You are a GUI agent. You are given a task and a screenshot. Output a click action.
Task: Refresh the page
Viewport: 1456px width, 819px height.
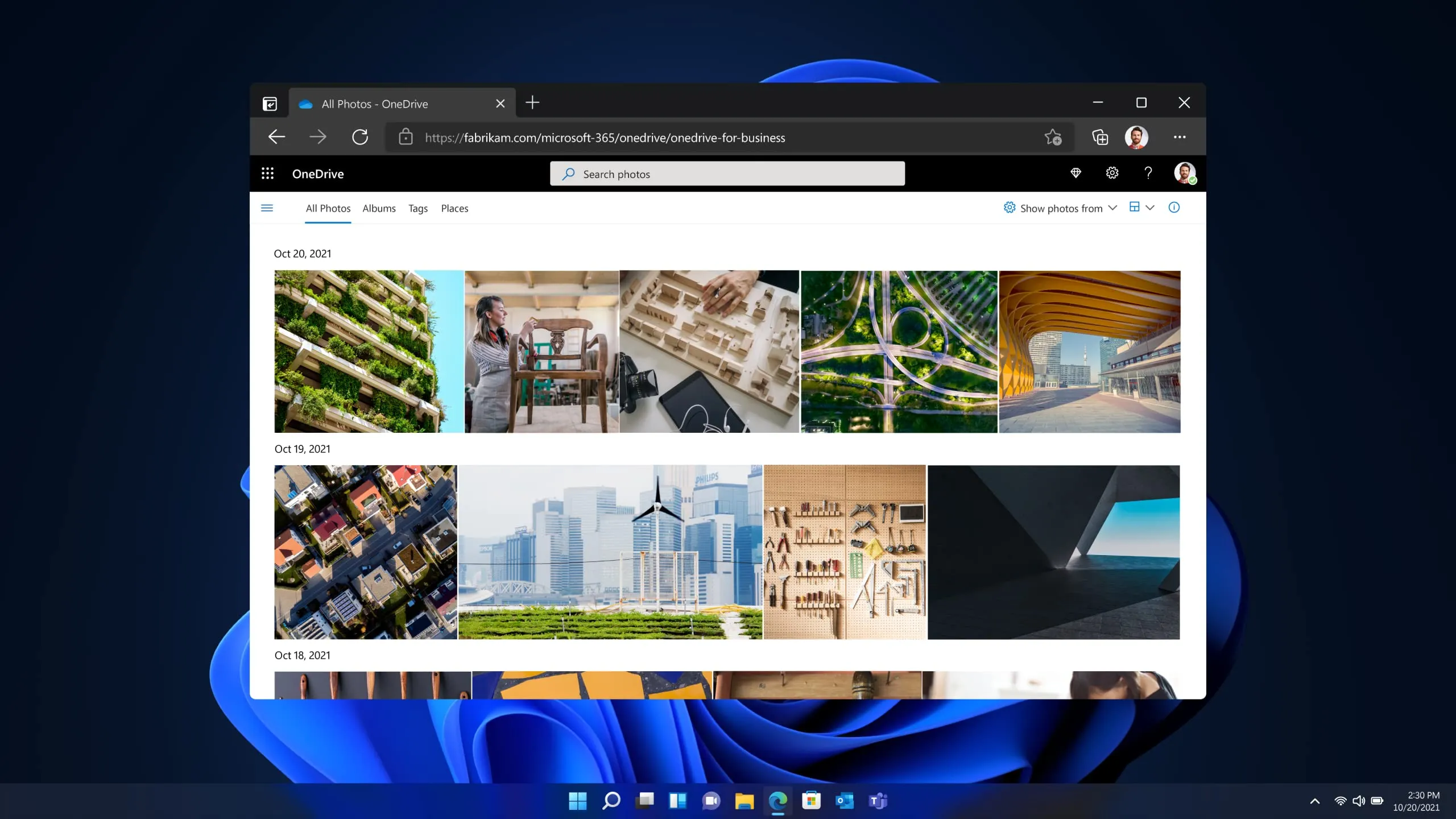click(x=360, y=137)
